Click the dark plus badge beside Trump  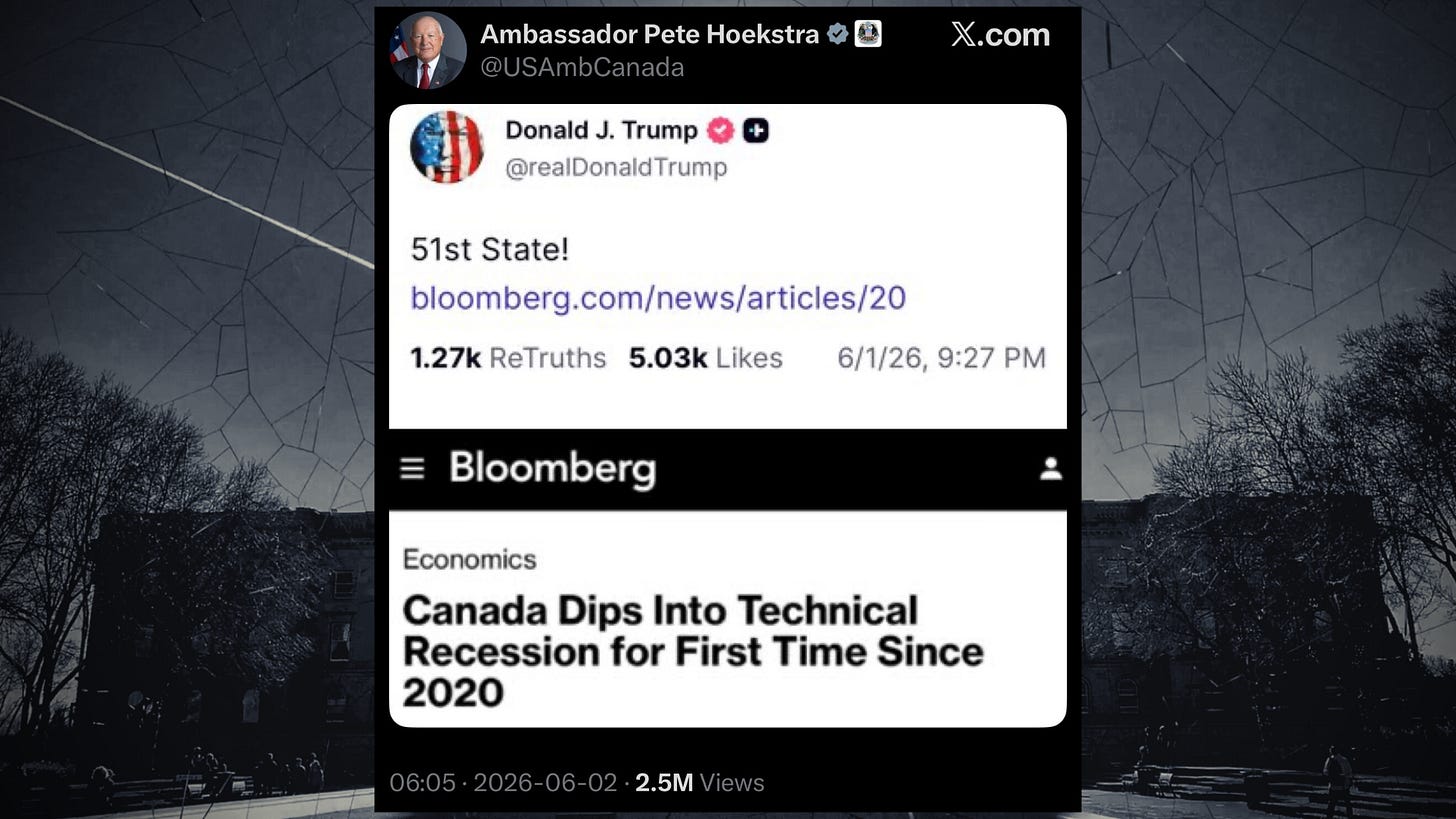click(756, 130)
